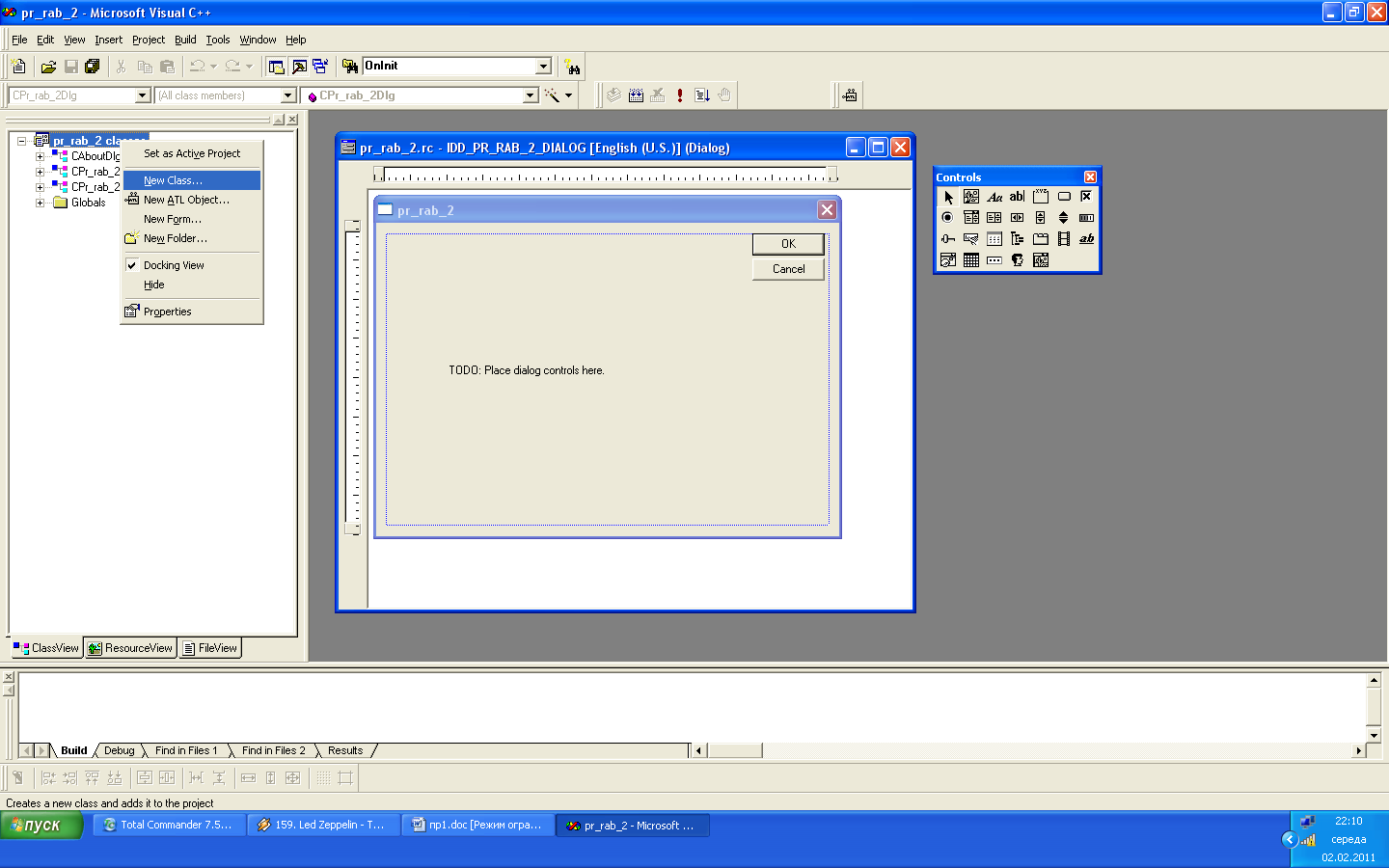Choose Set as Active Project in context menu
Image resolution: width=1389 pixels, height=868 pixels.
[192, 153]
